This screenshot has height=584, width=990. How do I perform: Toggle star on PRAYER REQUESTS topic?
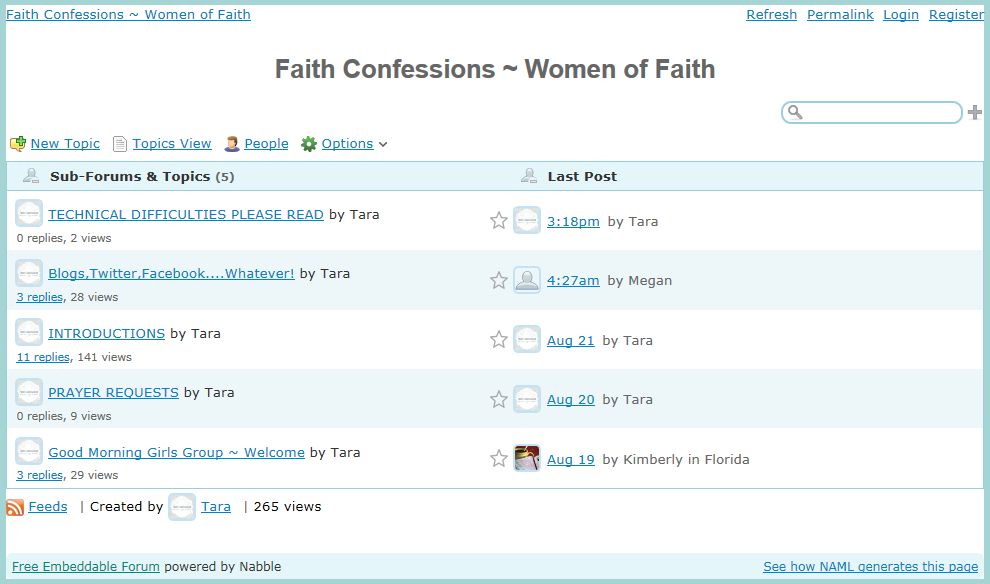click(499, 399)
